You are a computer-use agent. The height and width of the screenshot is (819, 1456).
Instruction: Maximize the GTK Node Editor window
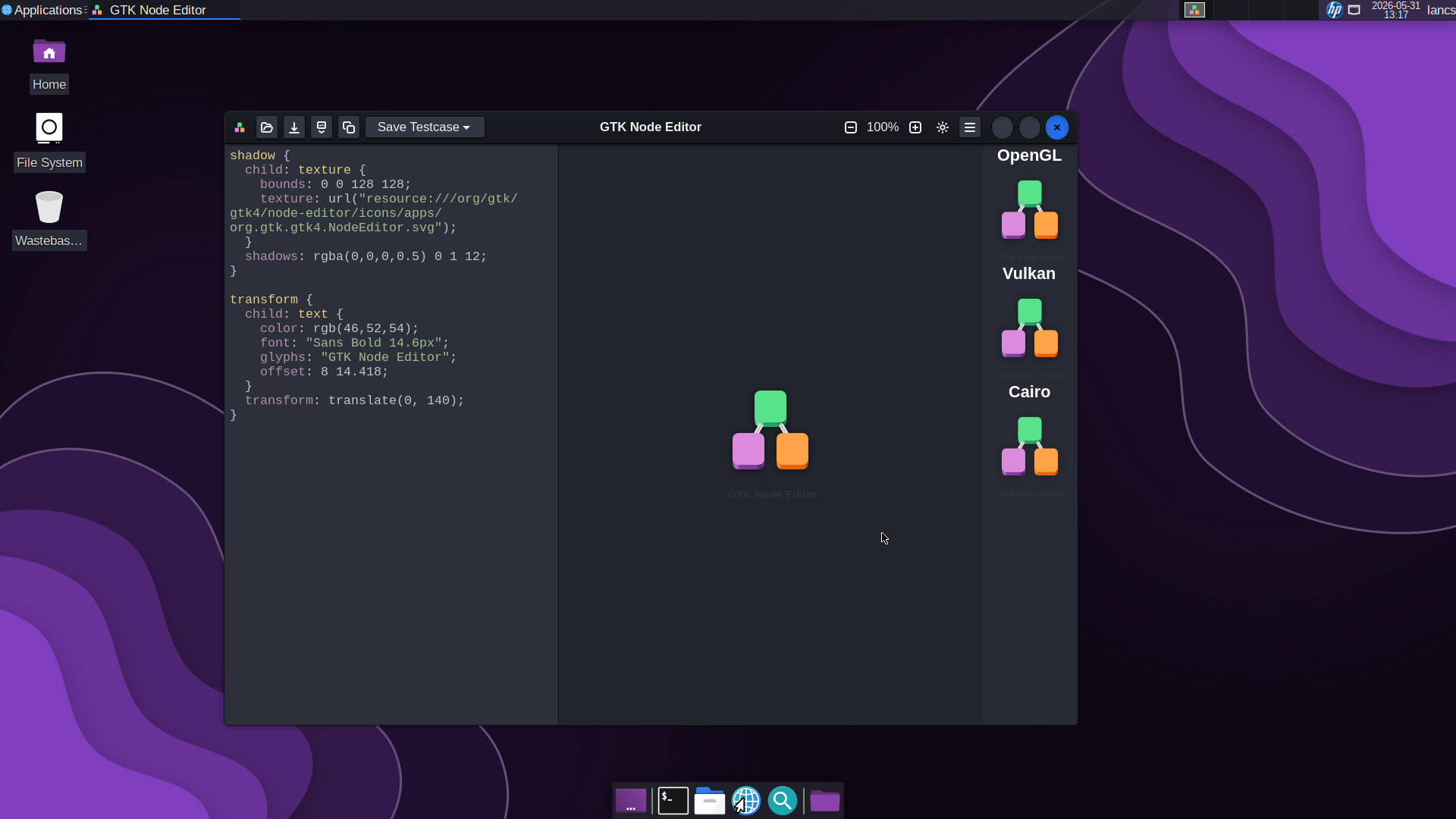(x=1030, y=127)
